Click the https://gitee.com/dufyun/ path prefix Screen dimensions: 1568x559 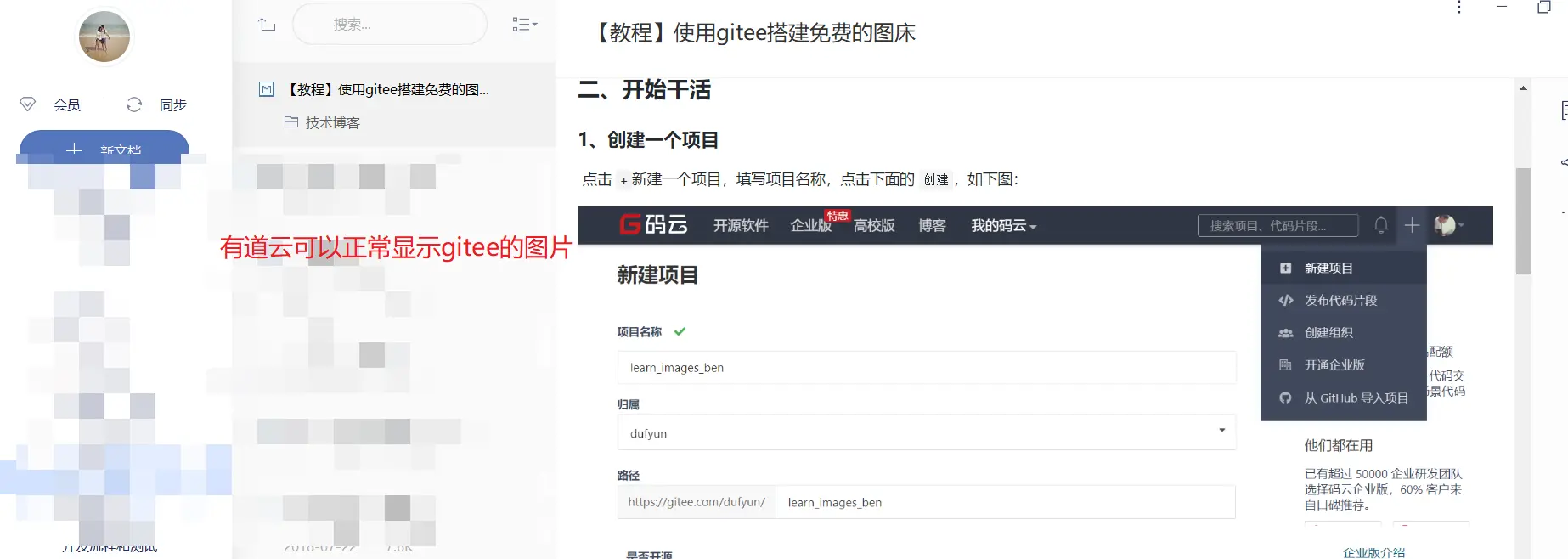pos(697,502)
